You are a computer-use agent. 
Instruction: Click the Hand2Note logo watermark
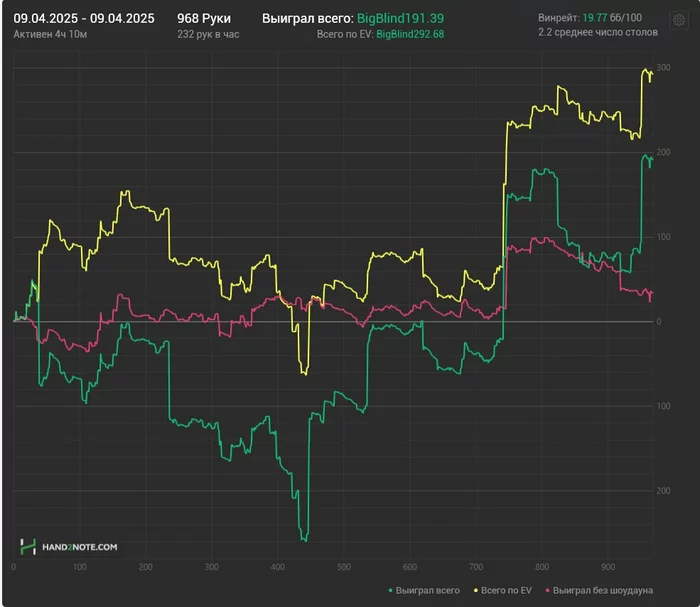click(x=69, y=546)
